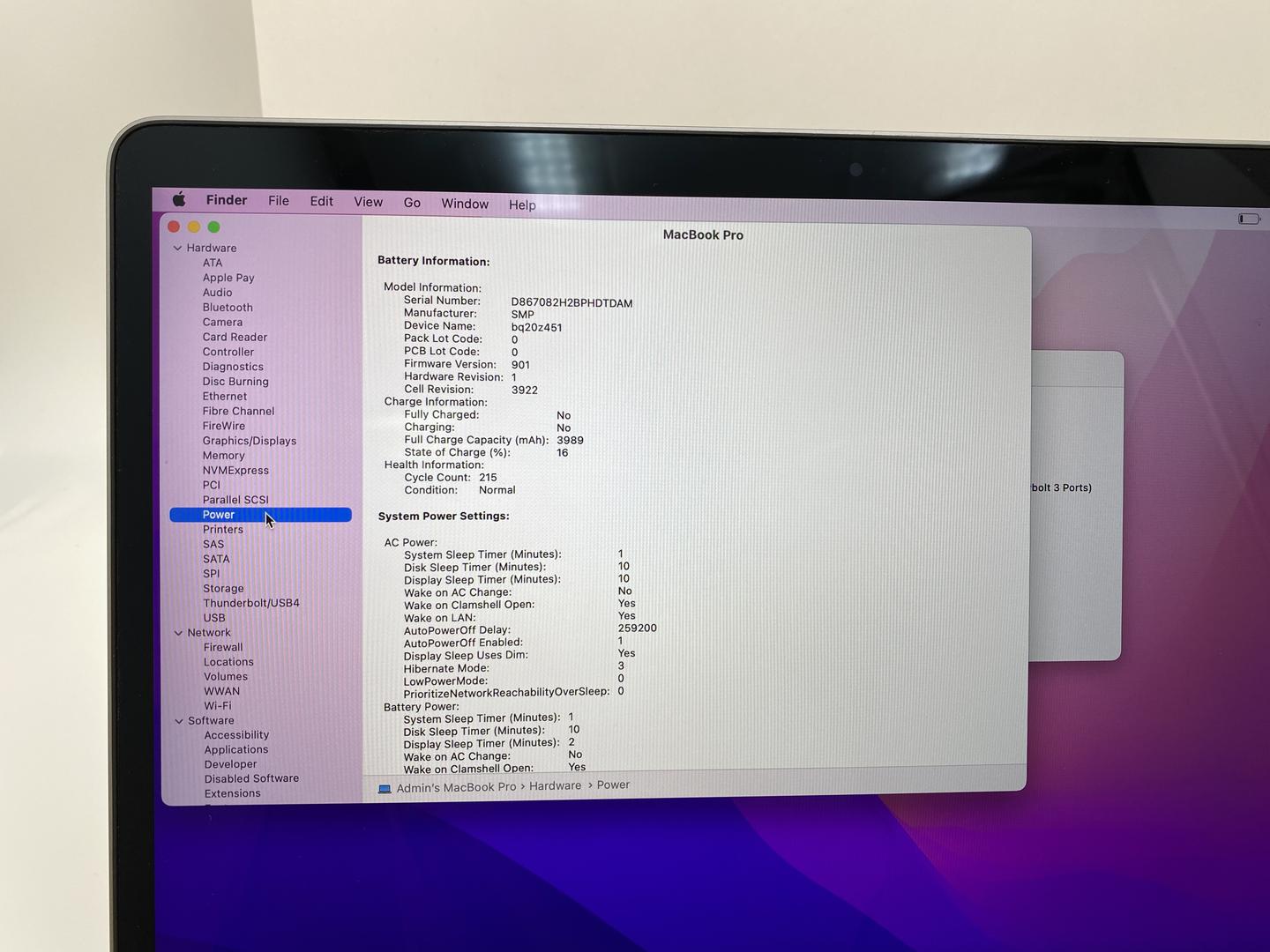Click the device name bq20z451

tap(536, 327)
